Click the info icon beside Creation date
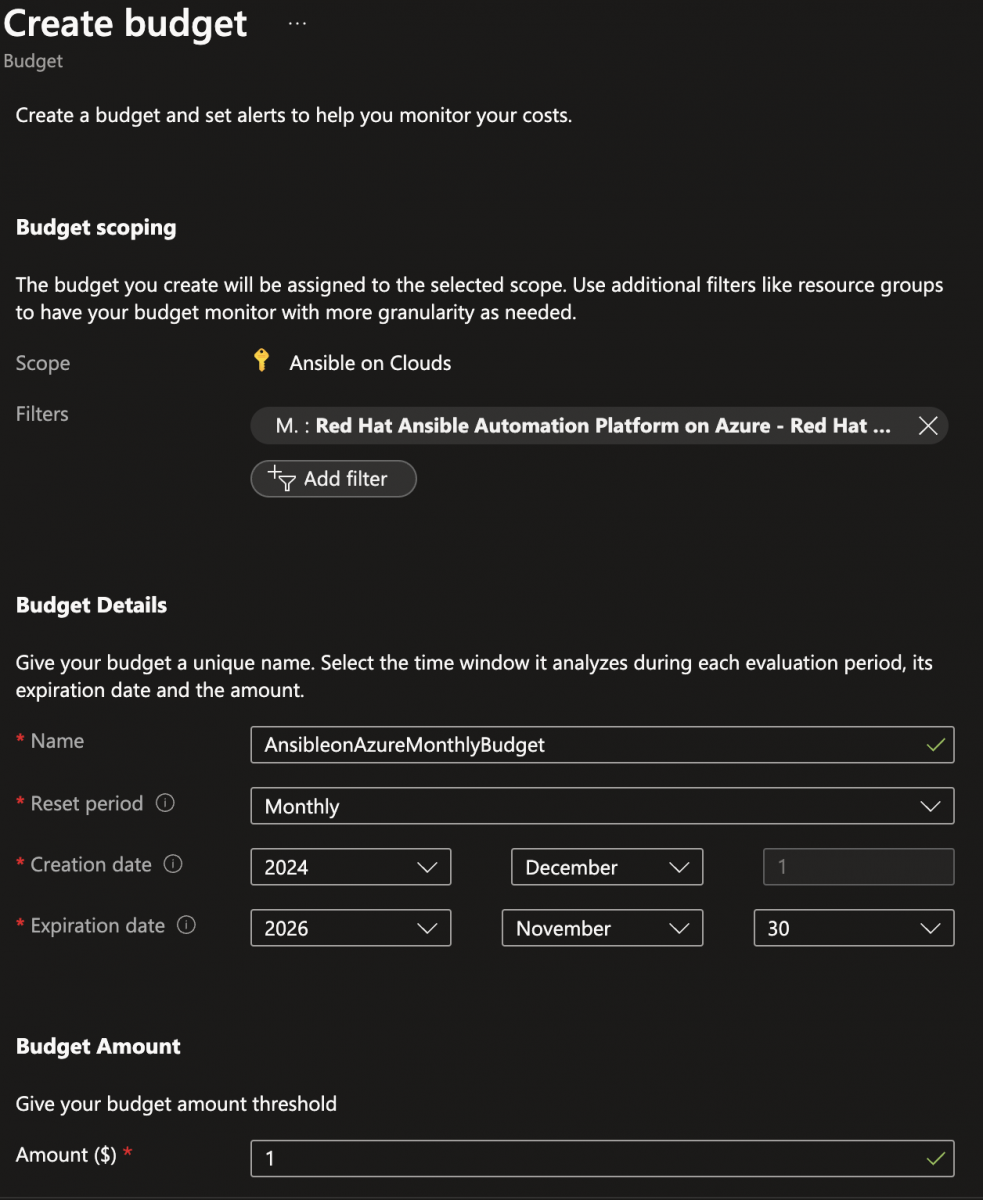Screen dimensions: 983x1200 click(175, 865)
